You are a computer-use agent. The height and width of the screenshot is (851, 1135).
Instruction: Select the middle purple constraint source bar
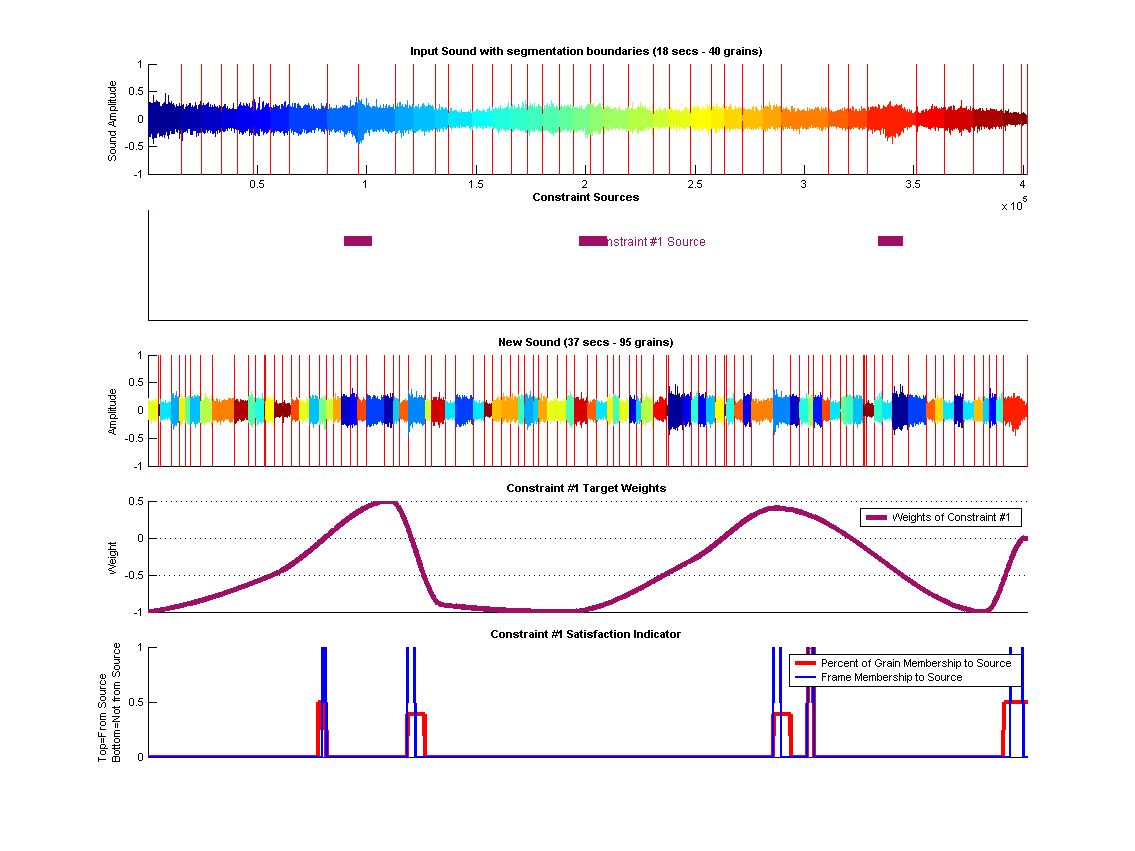coord(592,241)
